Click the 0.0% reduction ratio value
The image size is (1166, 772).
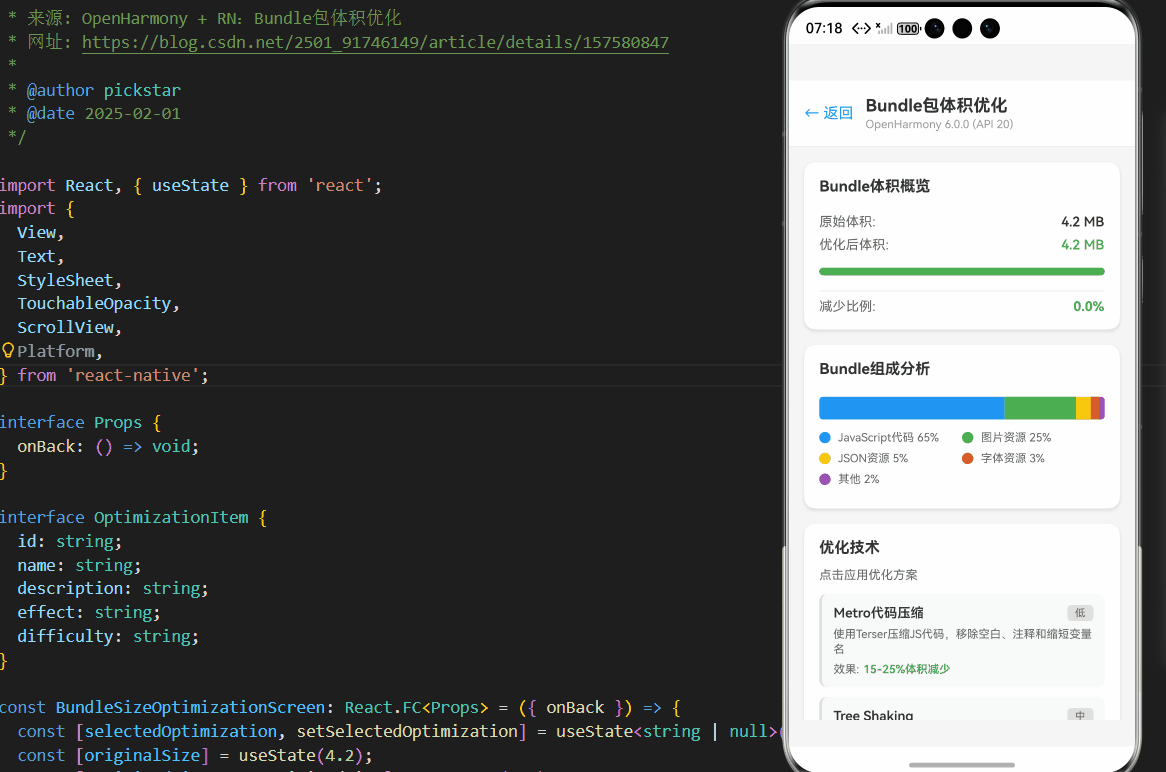pos(1088,306)
